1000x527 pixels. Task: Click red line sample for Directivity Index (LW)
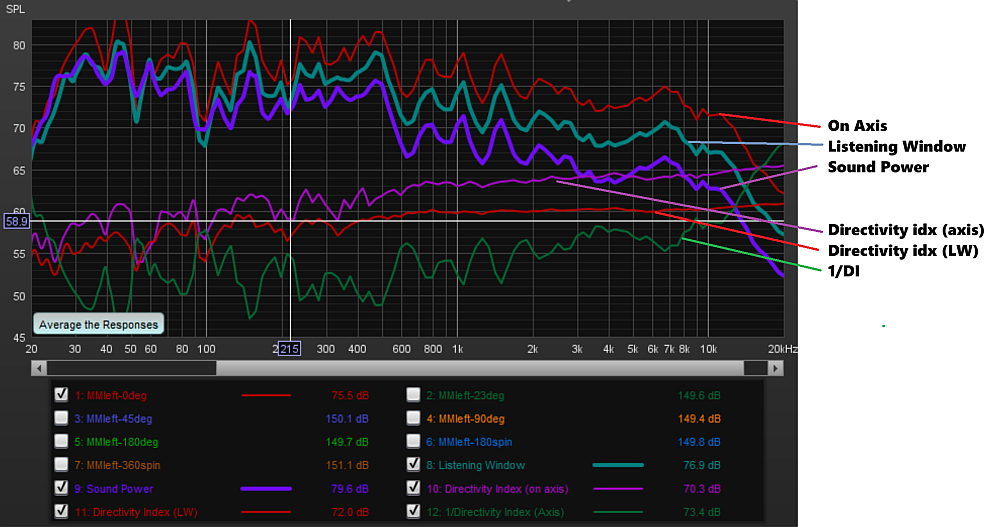(x=266, y=513)
